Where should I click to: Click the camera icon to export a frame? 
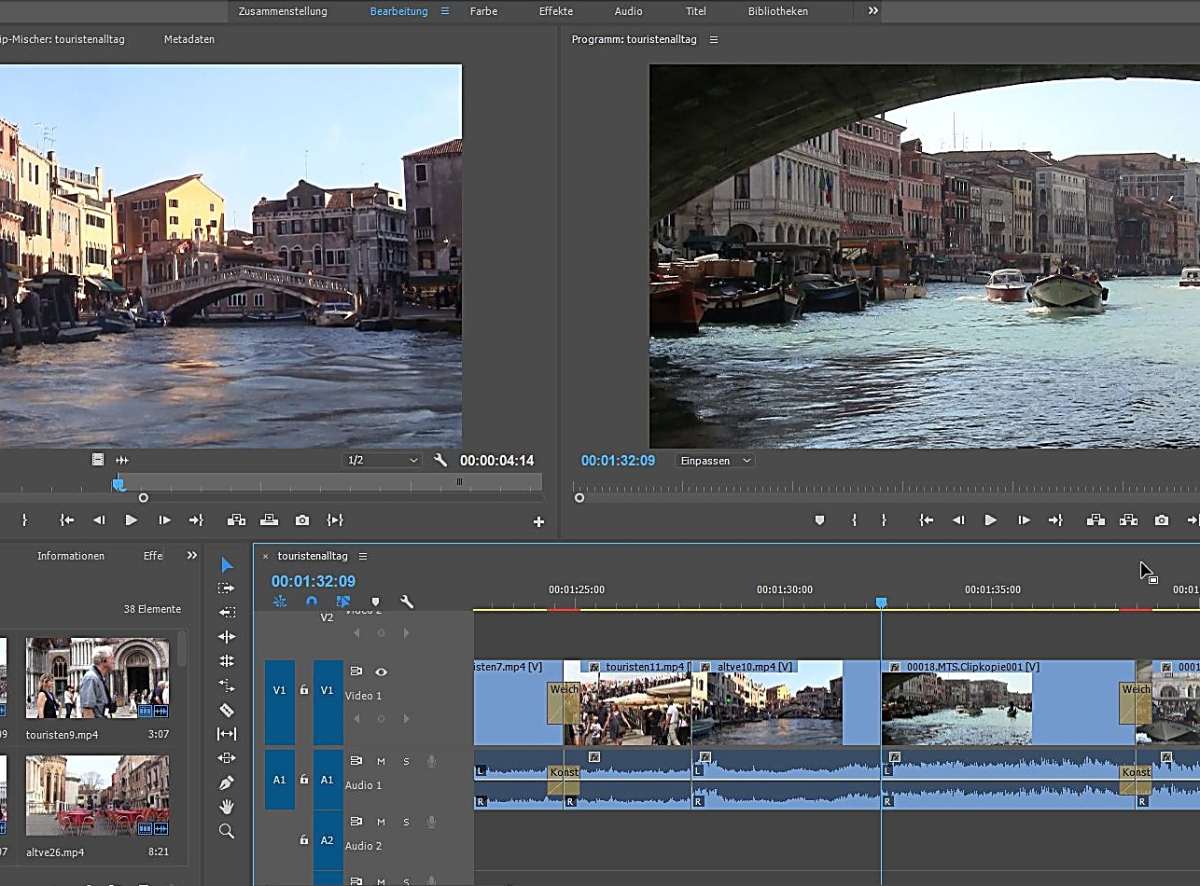(x=1161, y=520)
